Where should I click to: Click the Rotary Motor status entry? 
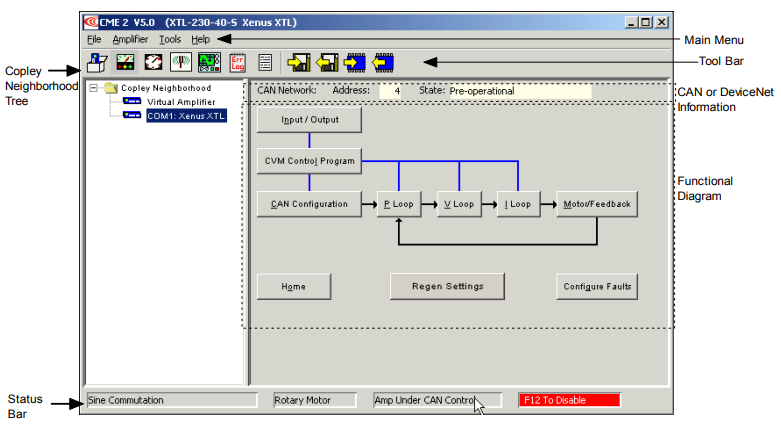pyautogui.click(x=315, y=400)
